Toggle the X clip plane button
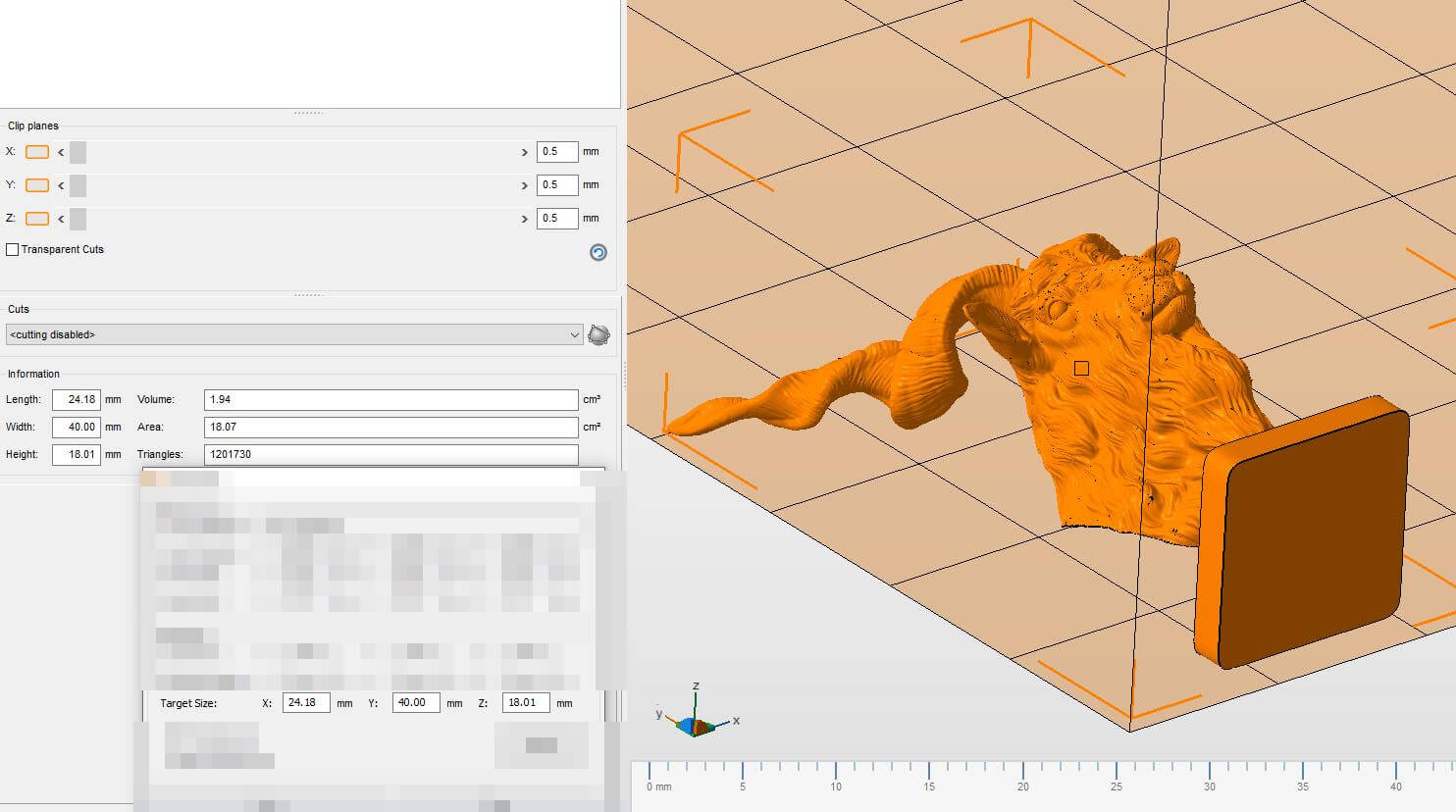 (37, 152)
